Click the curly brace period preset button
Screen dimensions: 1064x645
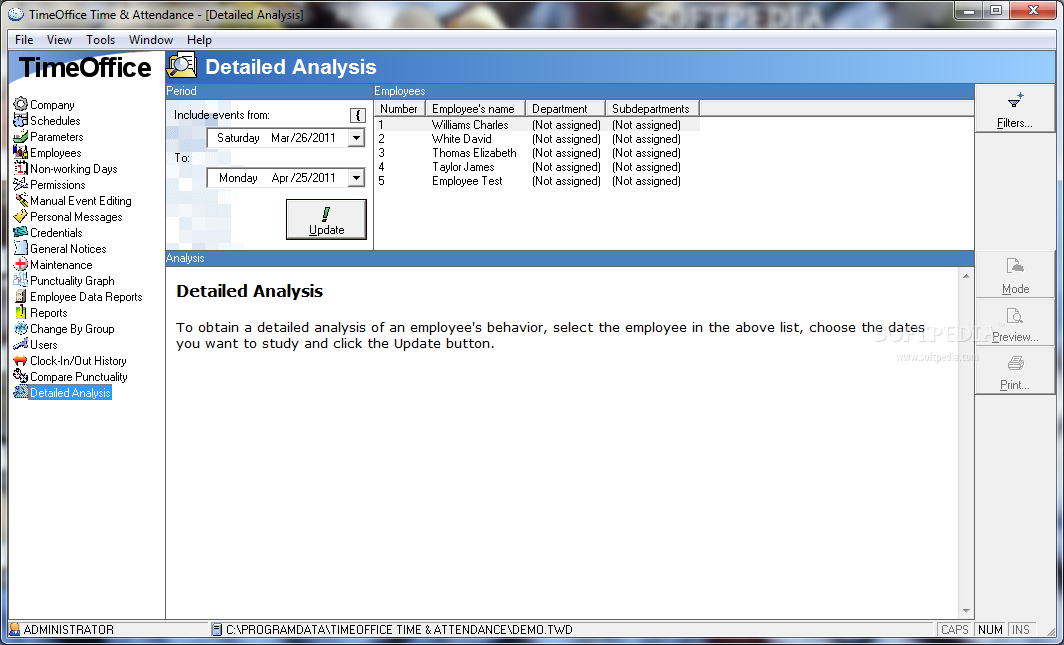click(x=358, y=115)
